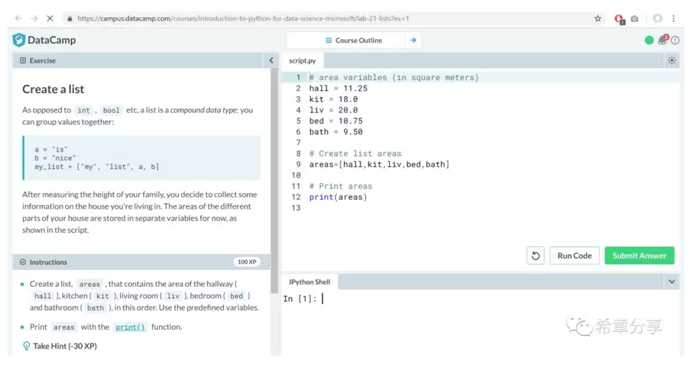Image resolution: width=692 pixels, height=379 pixels.
Task: Collapse the IPython Shell with the chevron
Action: point(671,282)
